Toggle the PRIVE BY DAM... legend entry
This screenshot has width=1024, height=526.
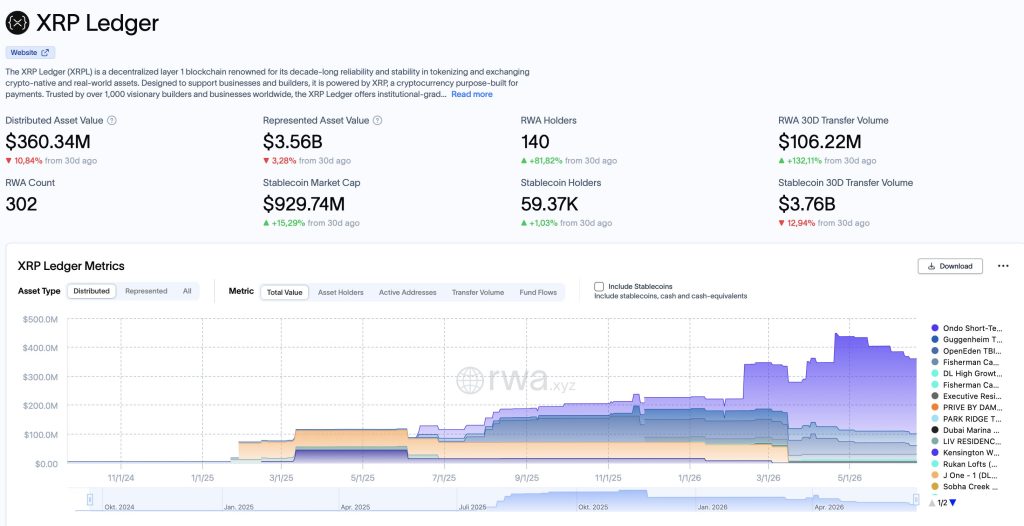967,407
